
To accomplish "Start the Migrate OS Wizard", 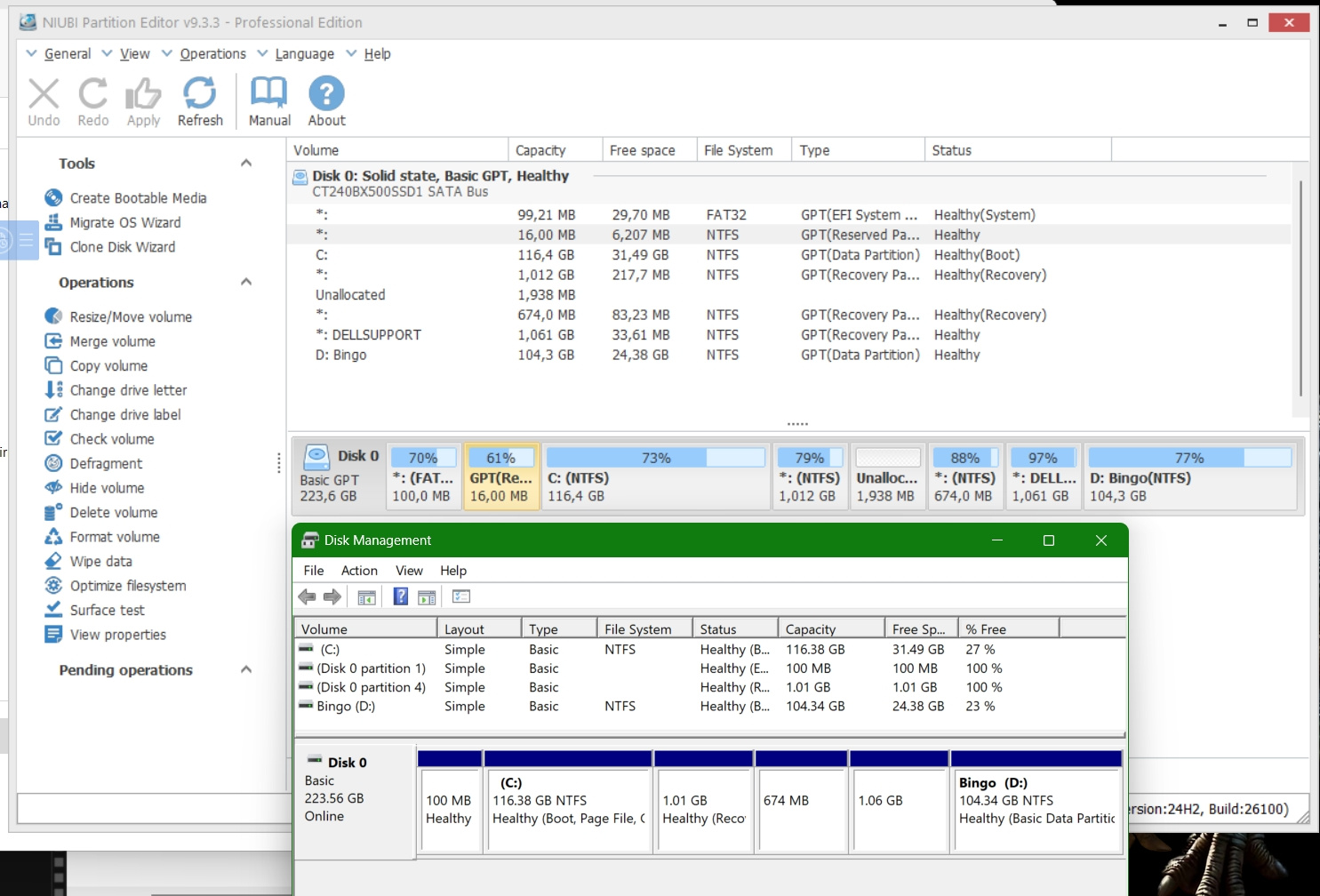I will pos(124,222).
